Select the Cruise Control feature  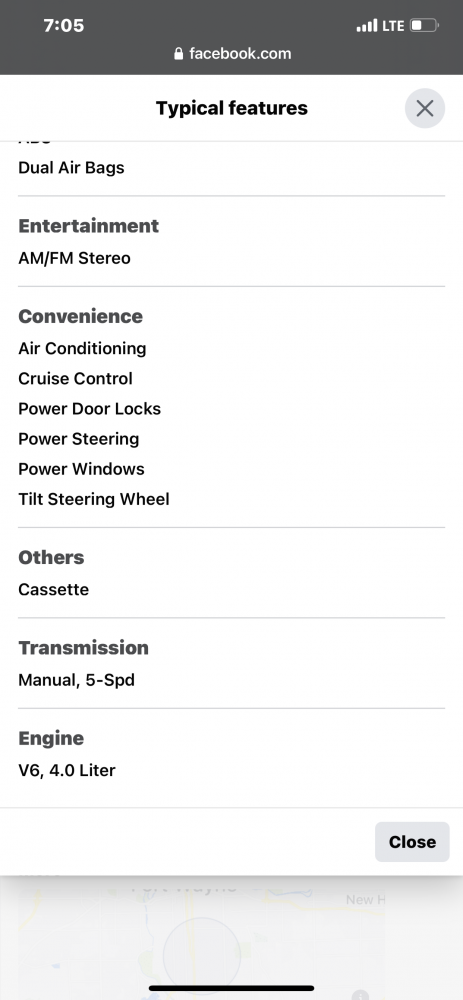[75, 378]
